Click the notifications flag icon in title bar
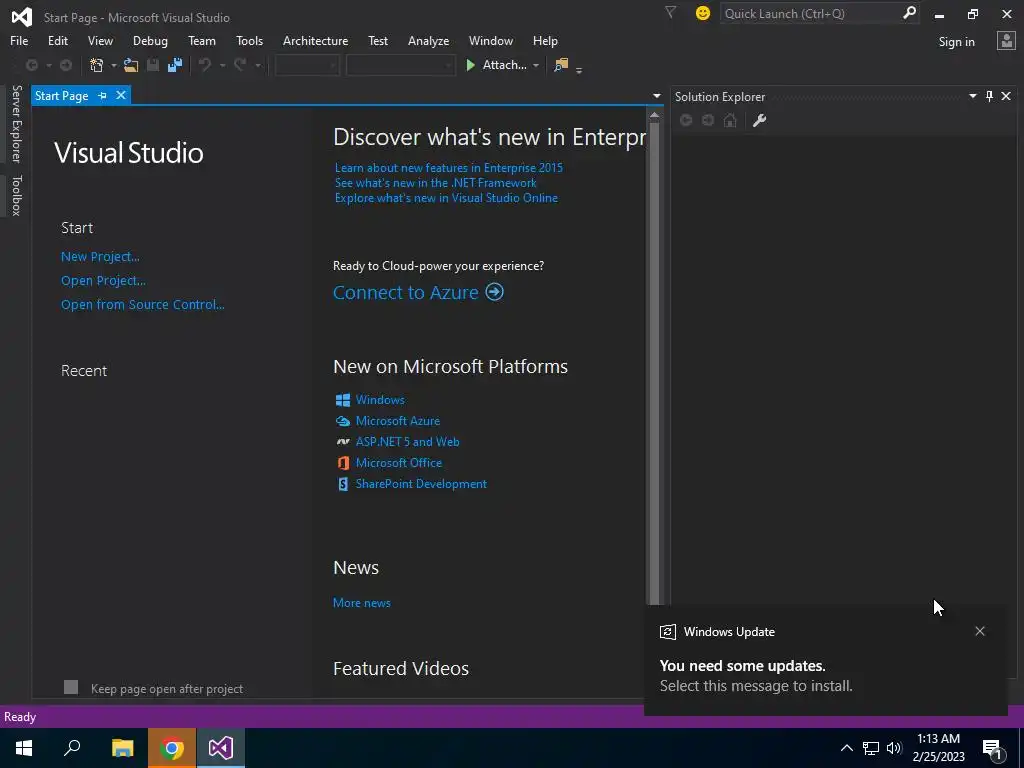 [670, 12]
